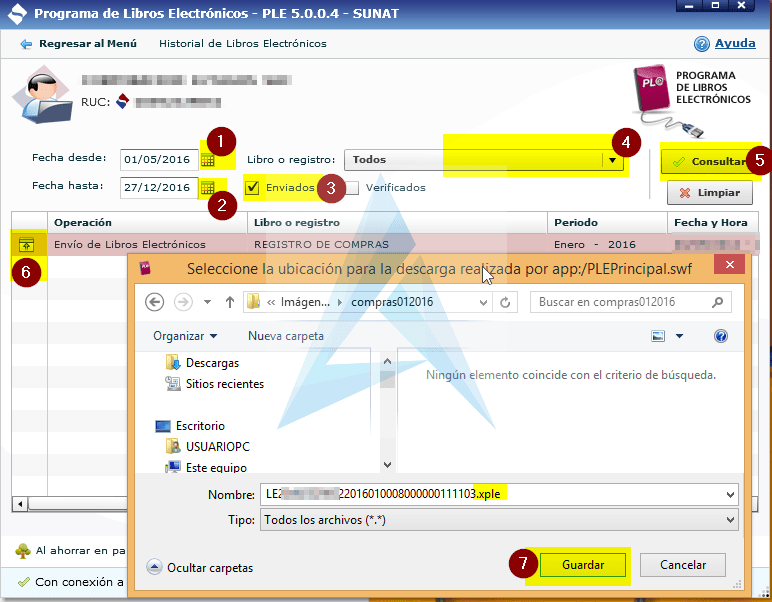
Task: Click the download icon in Envío row
Action: [28, 244]
